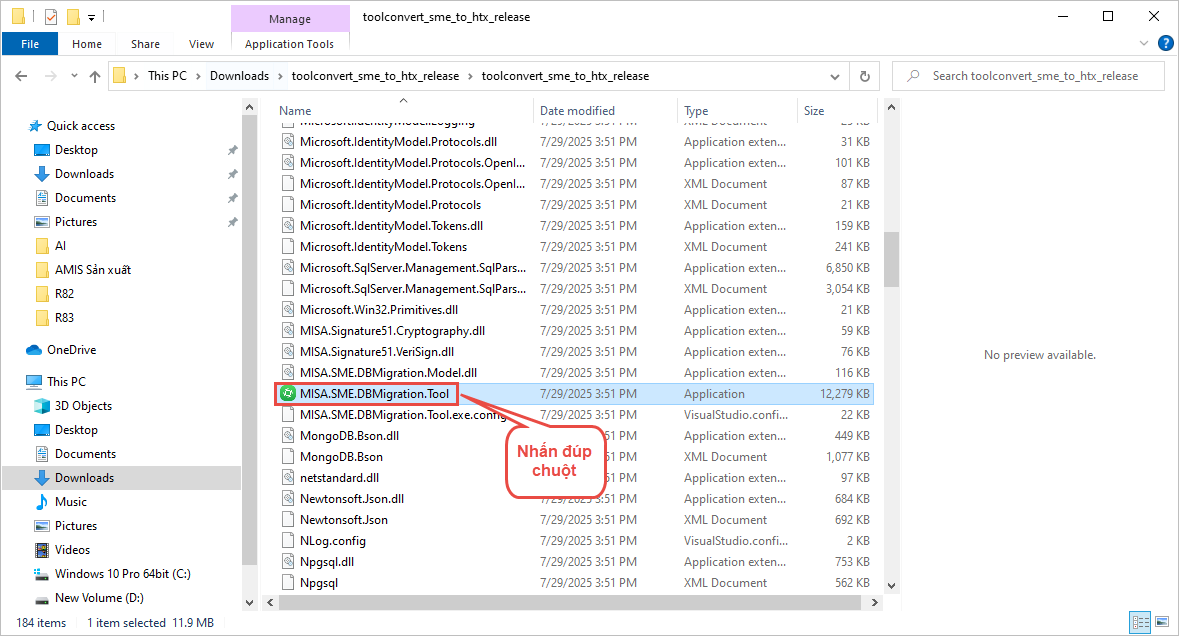Open the Help question mark icon
This screenshot has height=636, width=1179.
(x=1165, y=43)
